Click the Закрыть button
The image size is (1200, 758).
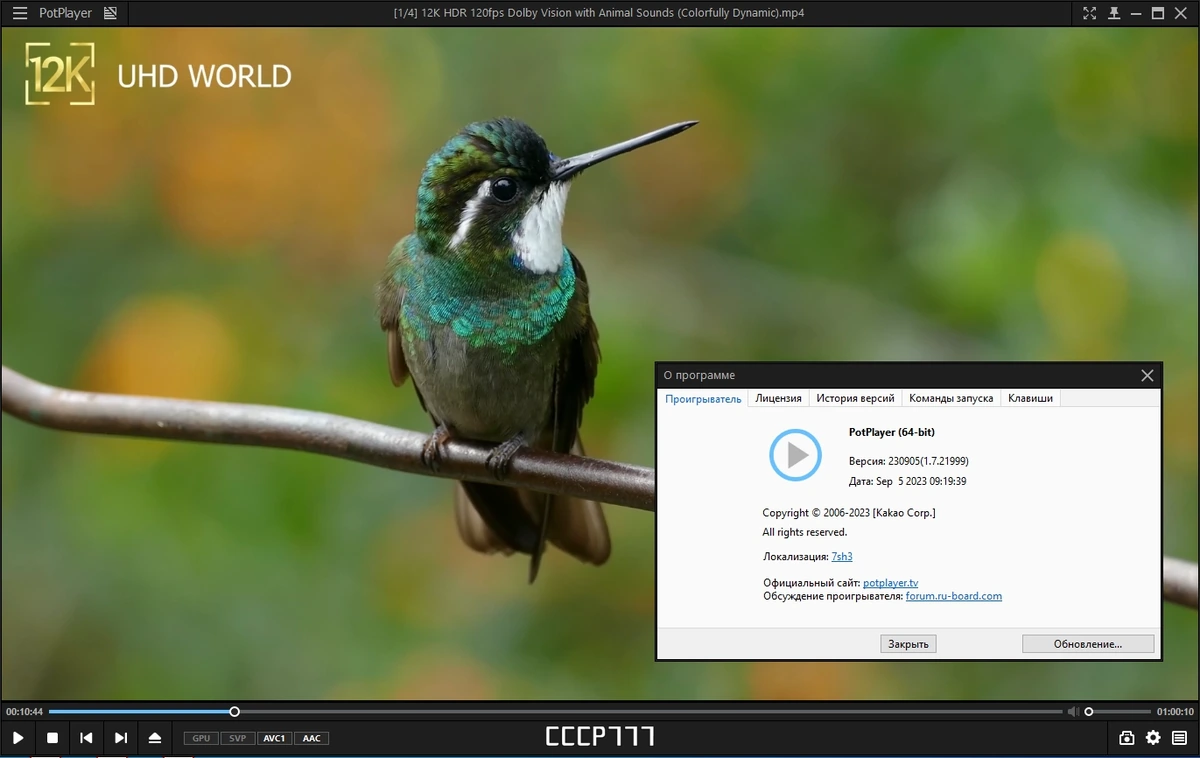909,644
